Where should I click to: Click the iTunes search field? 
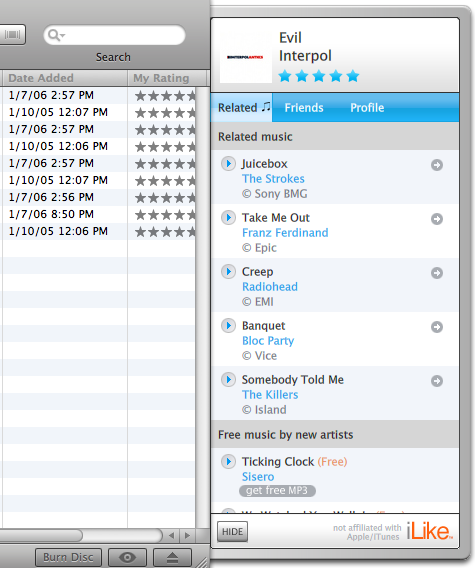114,35
